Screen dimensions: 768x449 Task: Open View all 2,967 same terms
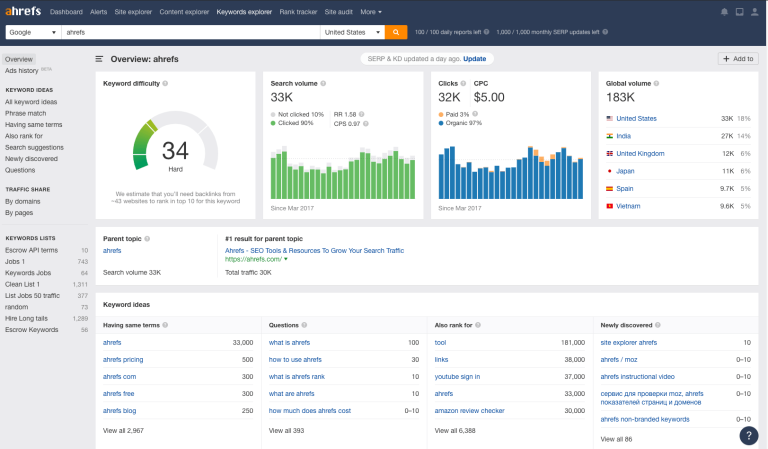pos(123,430)
